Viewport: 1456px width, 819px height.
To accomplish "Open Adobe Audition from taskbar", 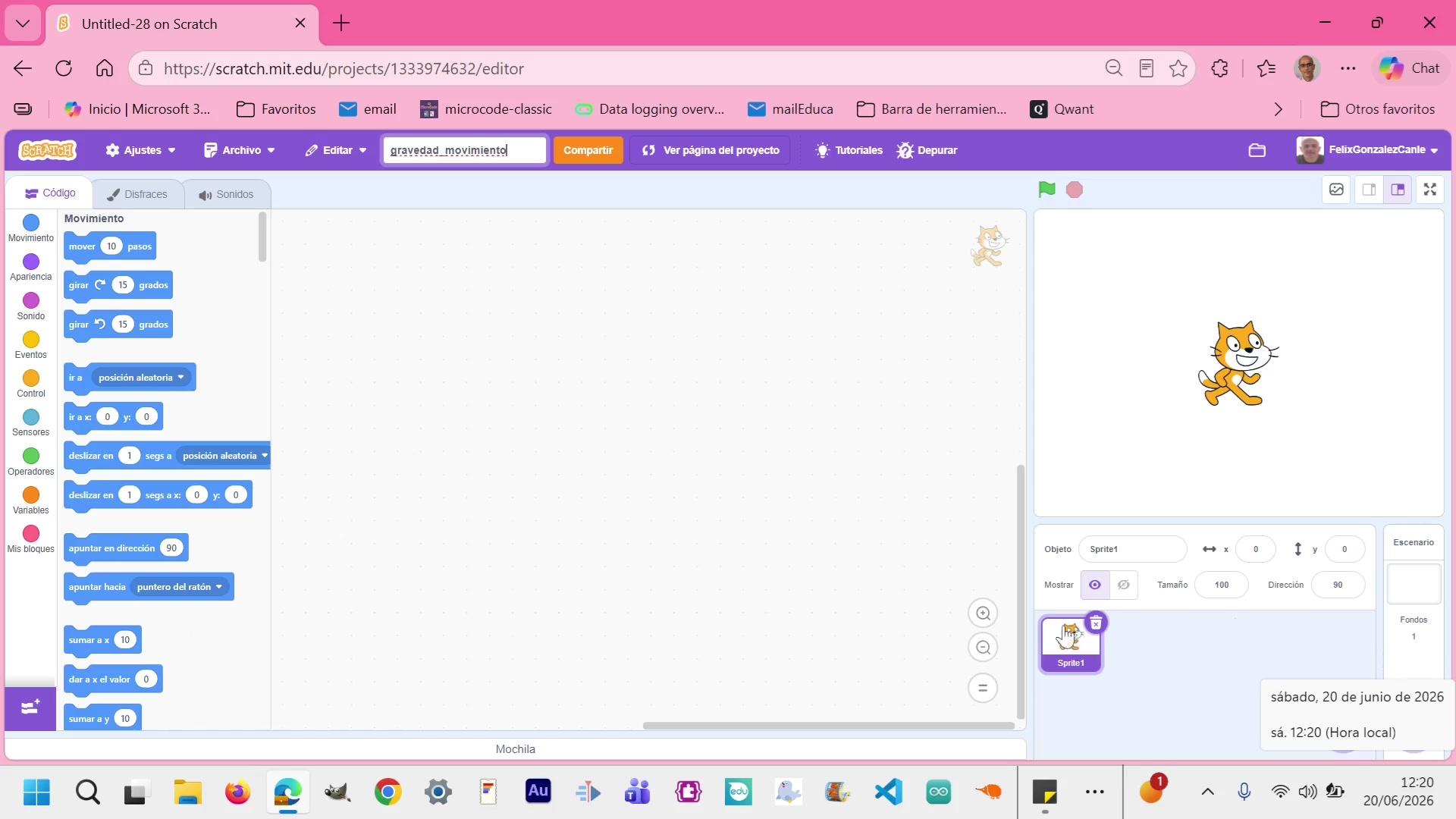I will [x=538, y=792].
